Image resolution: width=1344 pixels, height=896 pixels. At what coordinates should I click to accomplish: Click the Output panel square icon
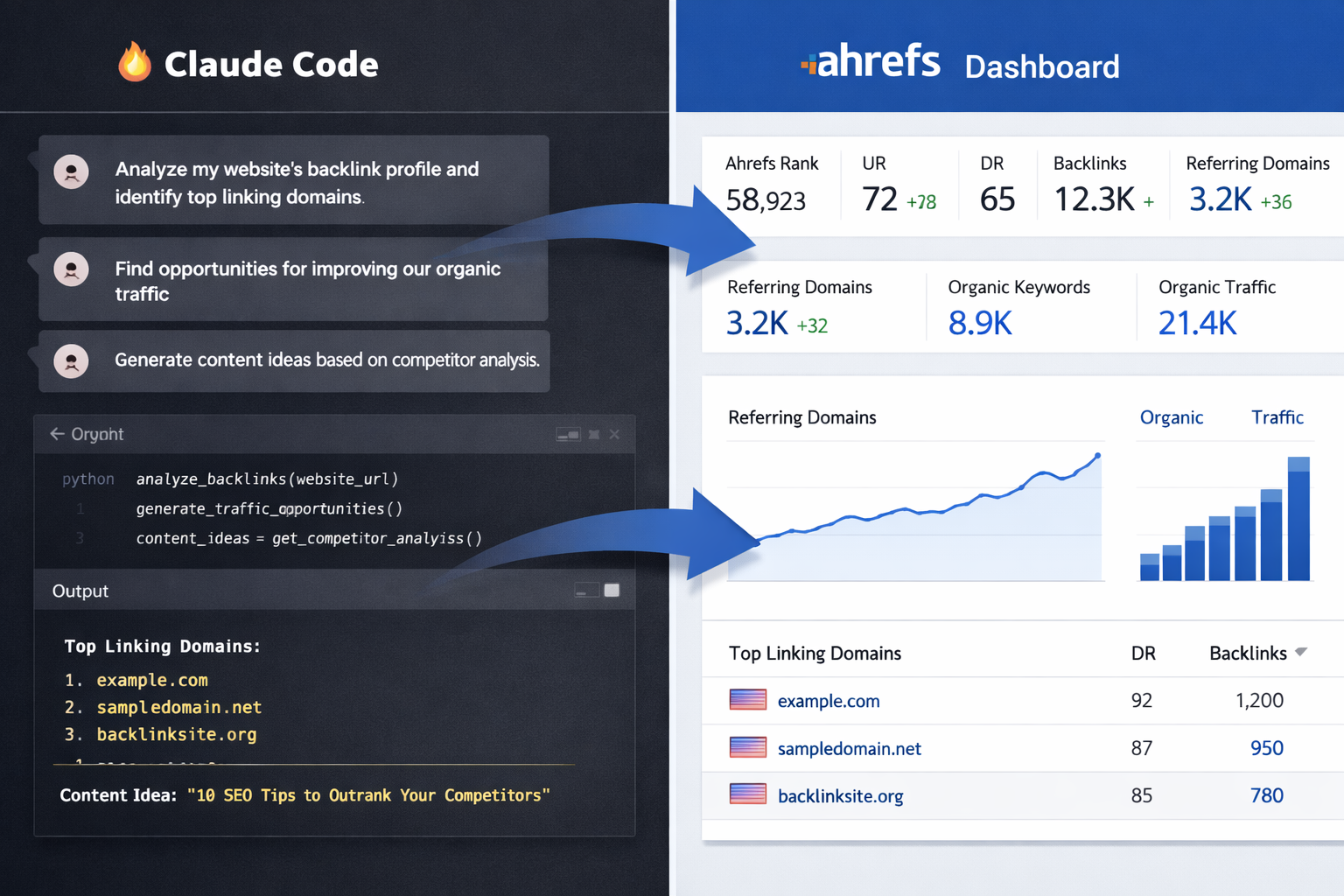[612, 590]
